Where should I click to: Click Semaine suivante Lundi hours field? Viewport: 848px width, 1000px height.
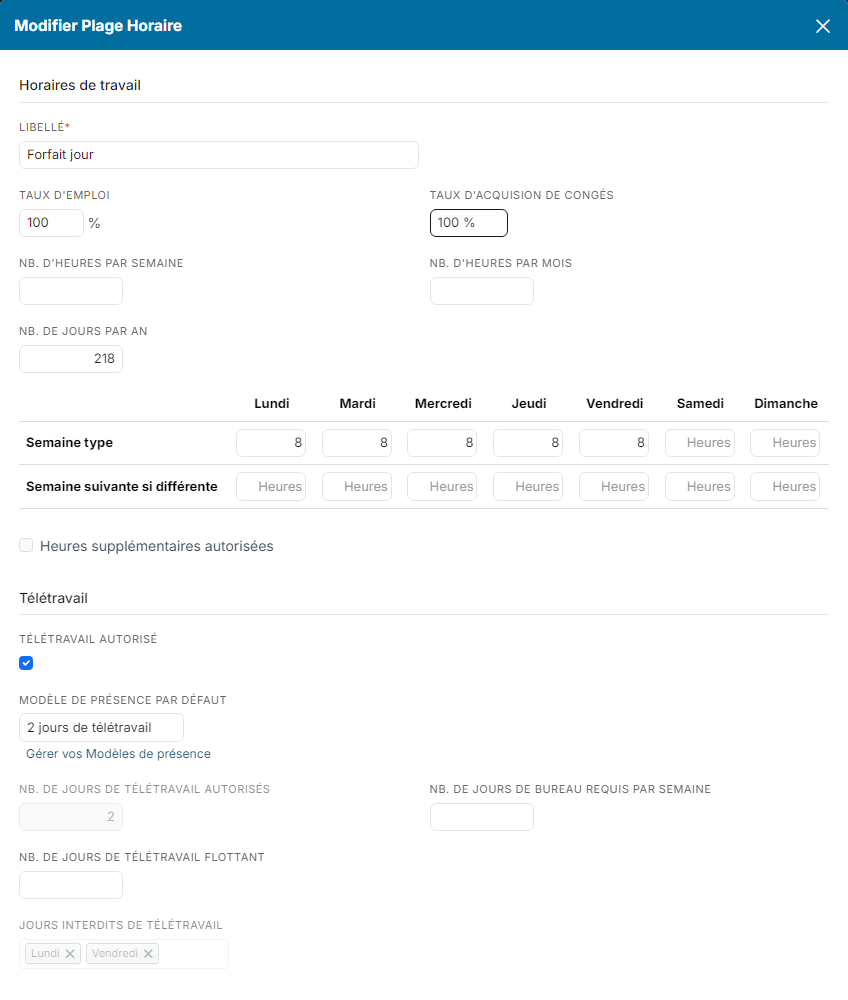point(271,487)
